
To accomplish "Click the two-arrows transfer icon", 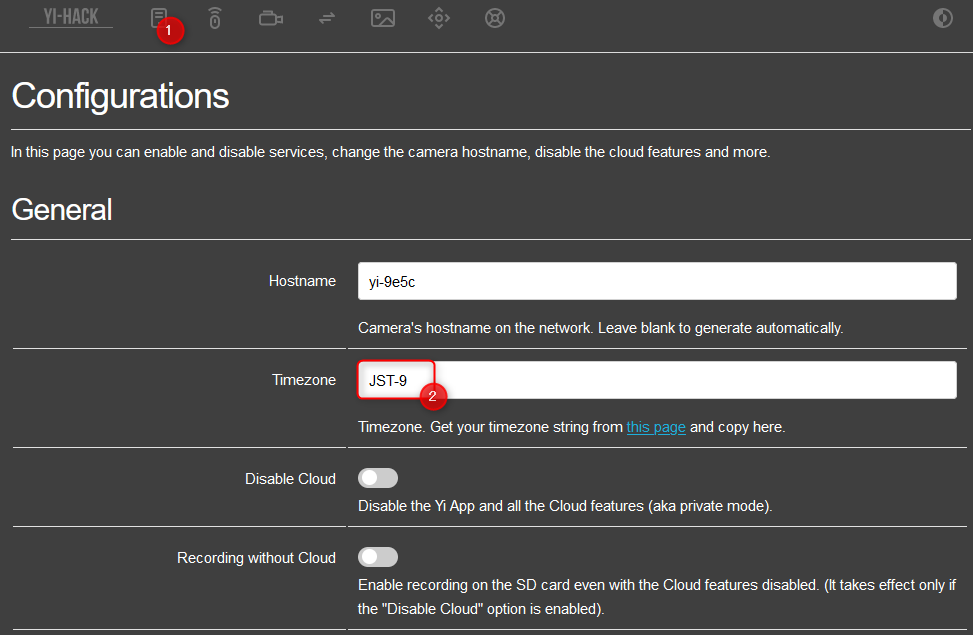I will click(x=327, y=18).
